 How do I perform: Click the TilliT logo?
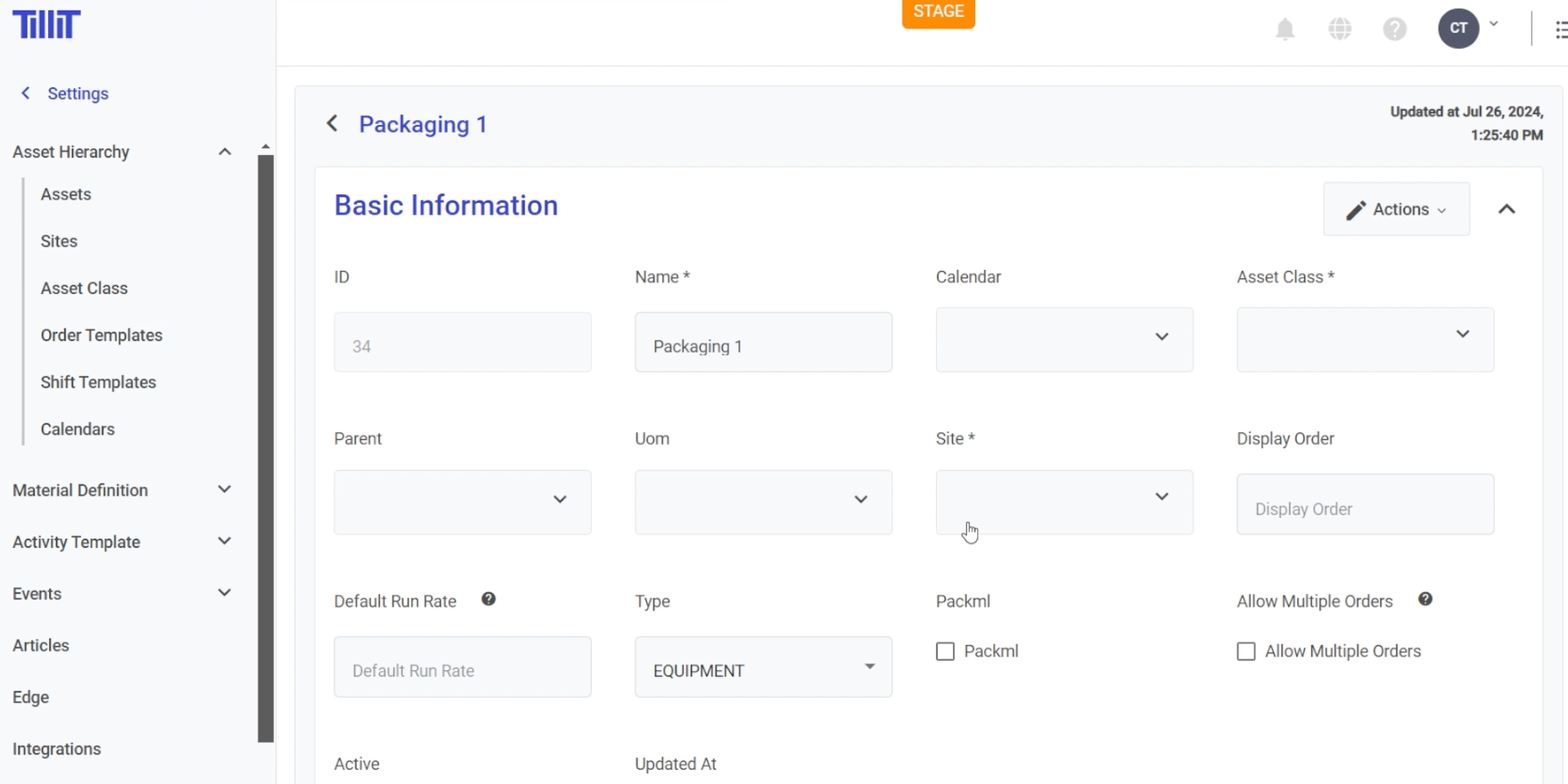[46, 24]
